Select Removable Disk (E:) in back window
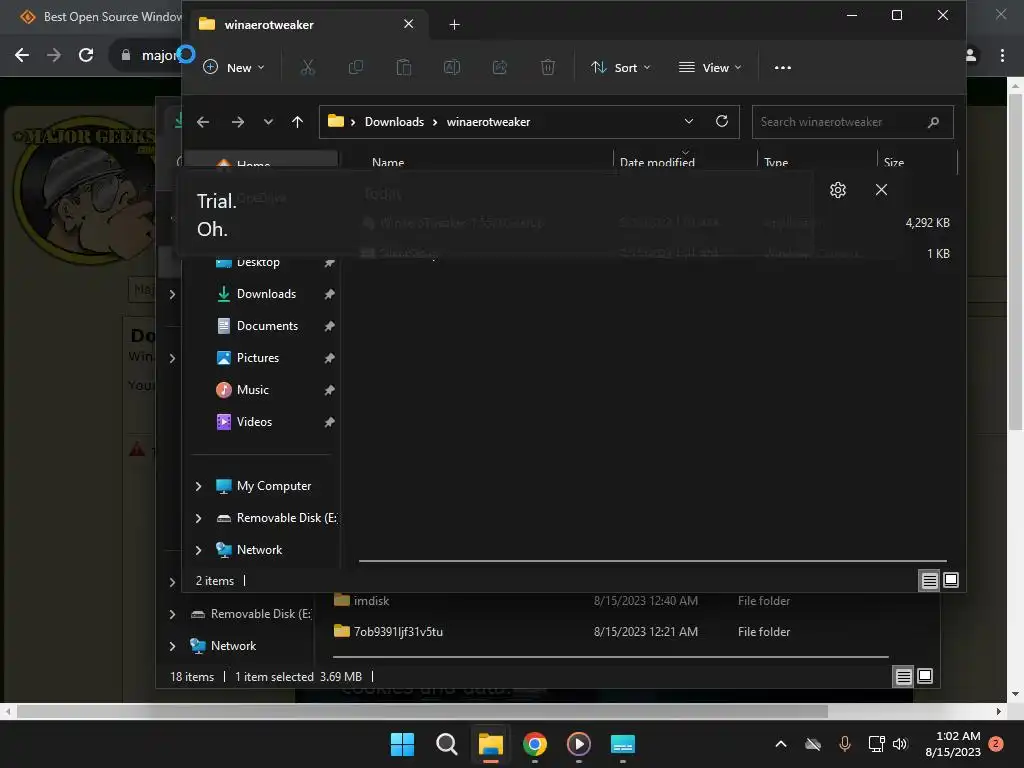Image resolution: width=1024 pixels, height=768 pixels. [x=260, y=614]
